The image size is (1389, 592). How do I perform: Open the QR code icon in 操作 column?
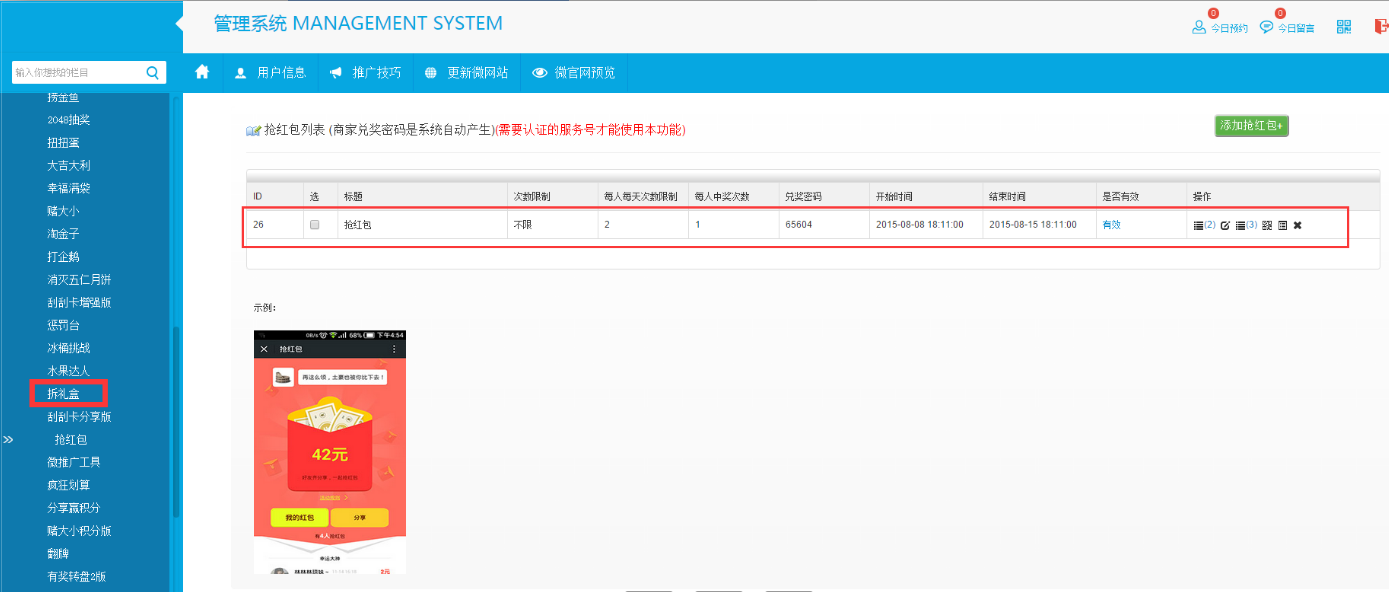[x=1267, y=225]
